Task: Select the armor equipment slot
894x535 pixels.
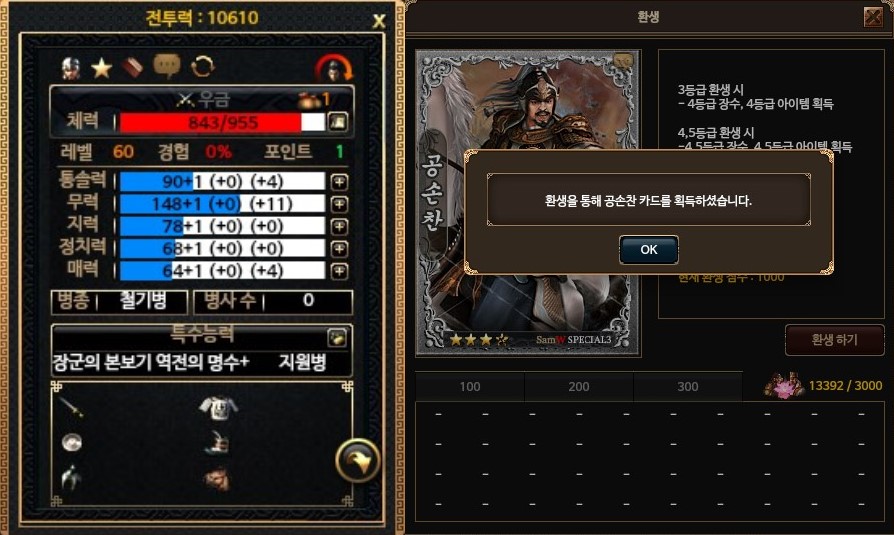Action: coord(218,407)
